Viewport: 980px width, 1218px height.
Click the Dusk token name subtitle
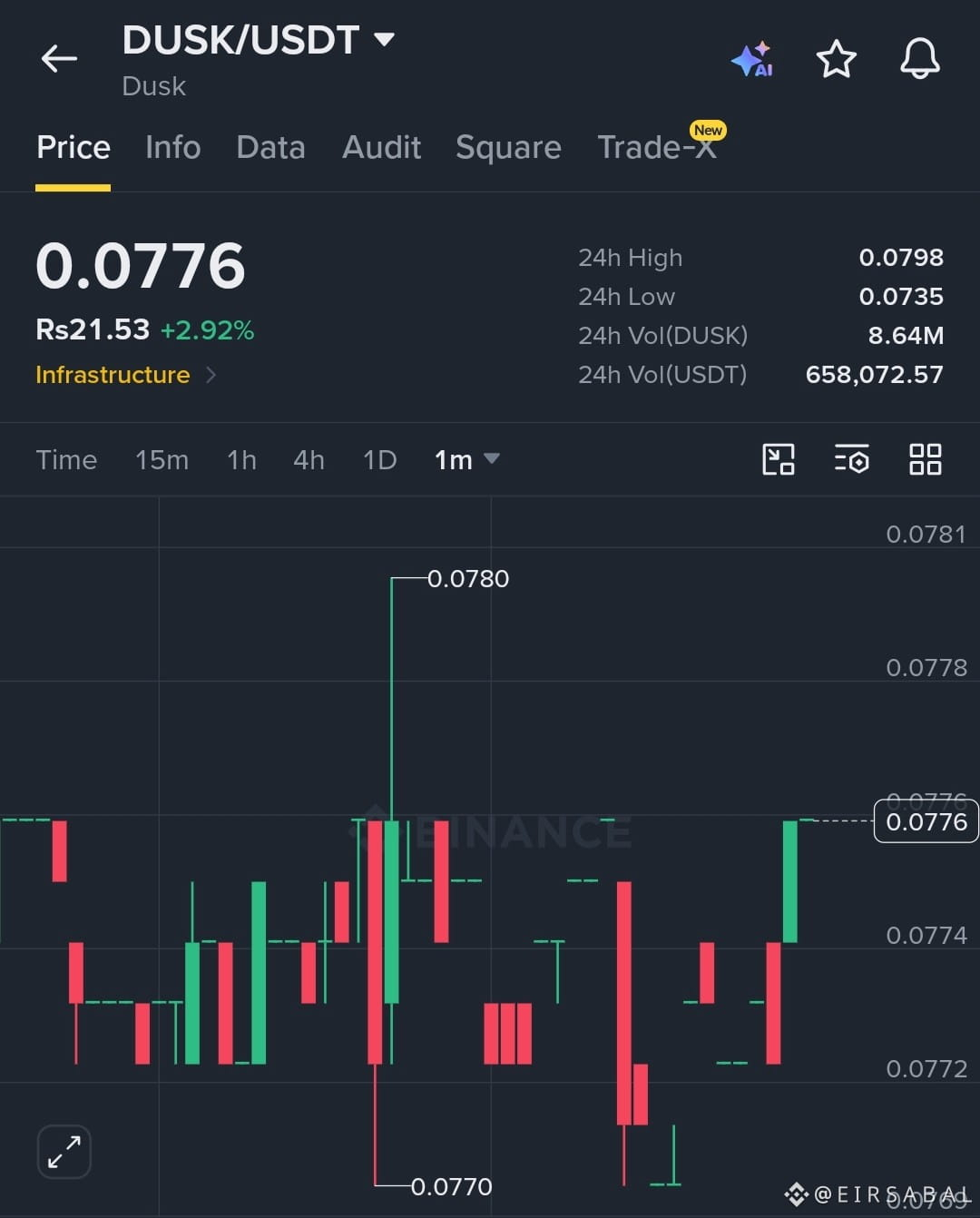(x=153, y=86)
